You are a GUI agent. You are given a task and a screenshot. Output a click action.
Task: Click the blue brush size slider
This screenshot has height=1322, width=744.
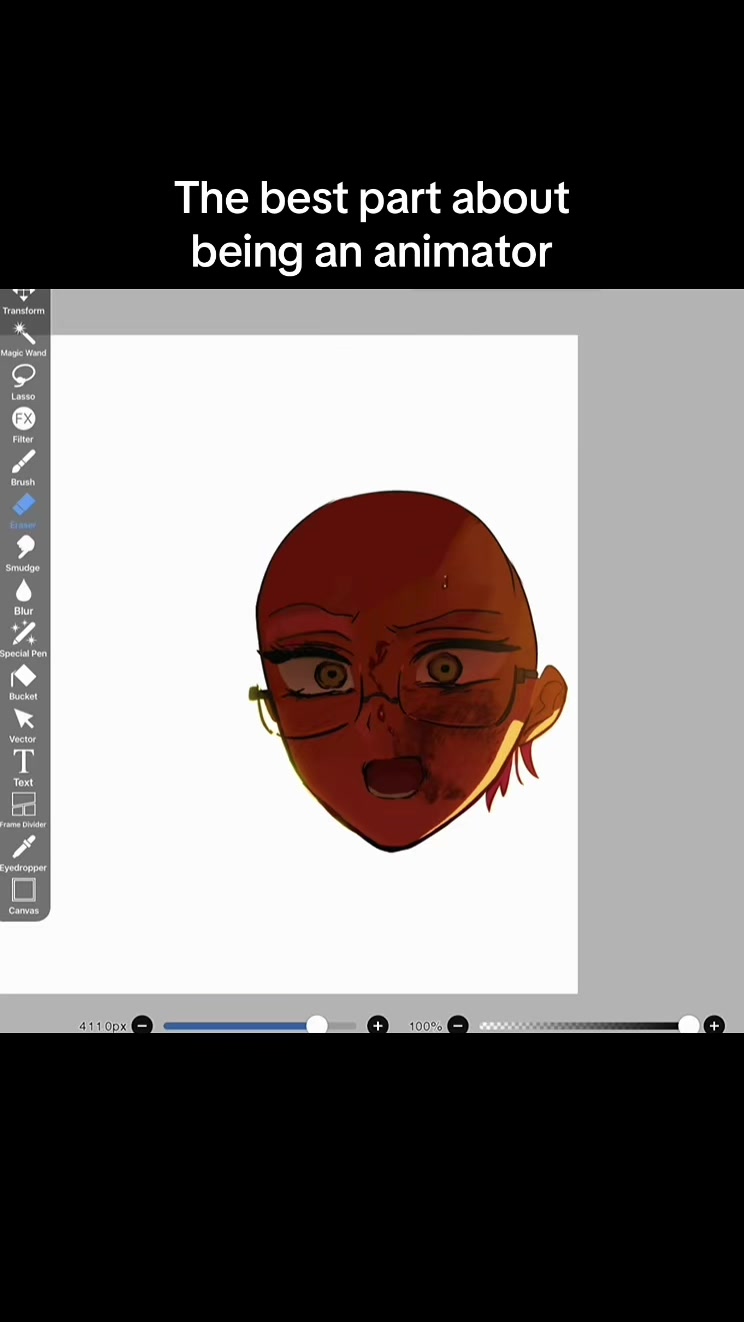260,1025
